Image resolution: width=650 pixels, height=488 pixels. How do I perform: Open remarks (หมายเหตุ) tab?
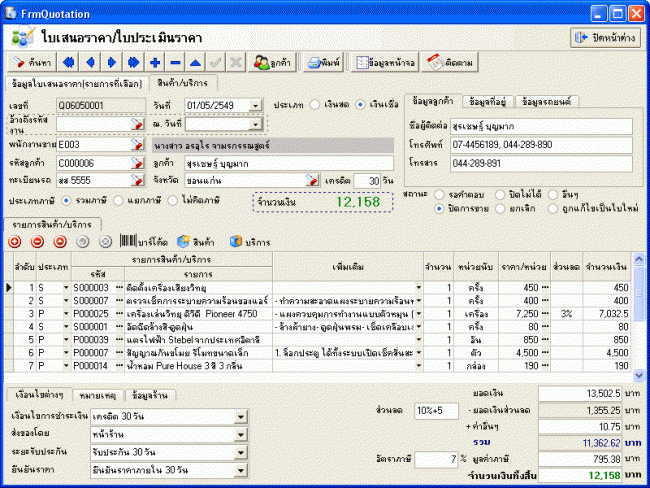click(98, 396)
